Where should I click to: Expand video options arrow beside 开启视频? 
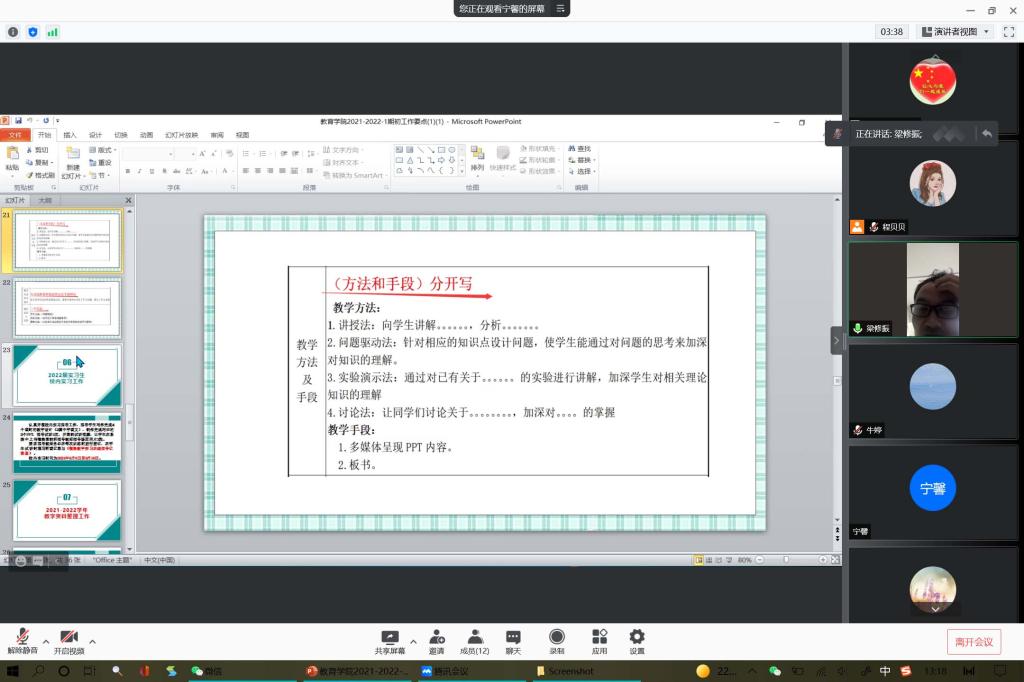(93, 641)
